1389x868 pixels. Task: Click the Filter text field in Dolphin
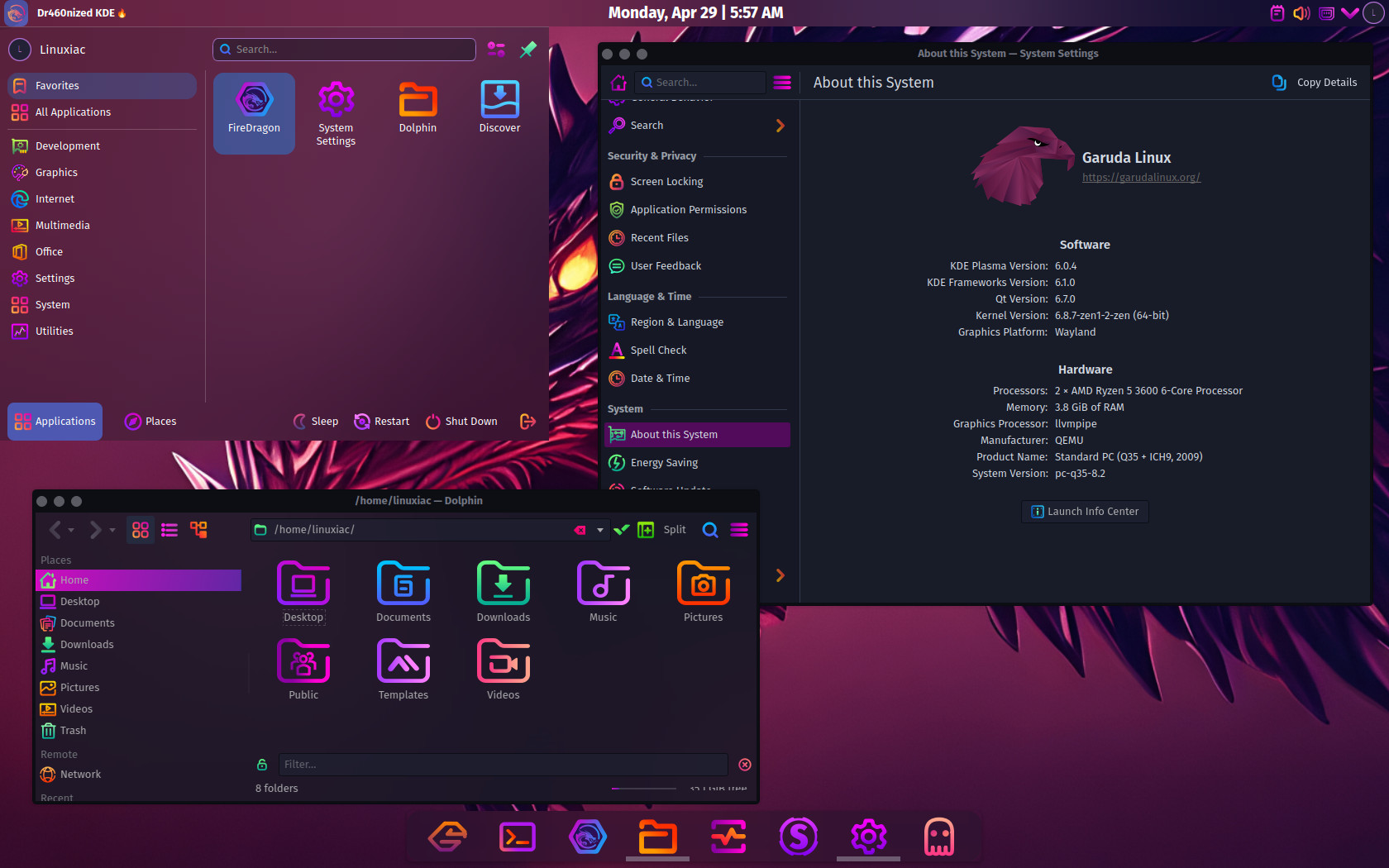tap(504, 765)
